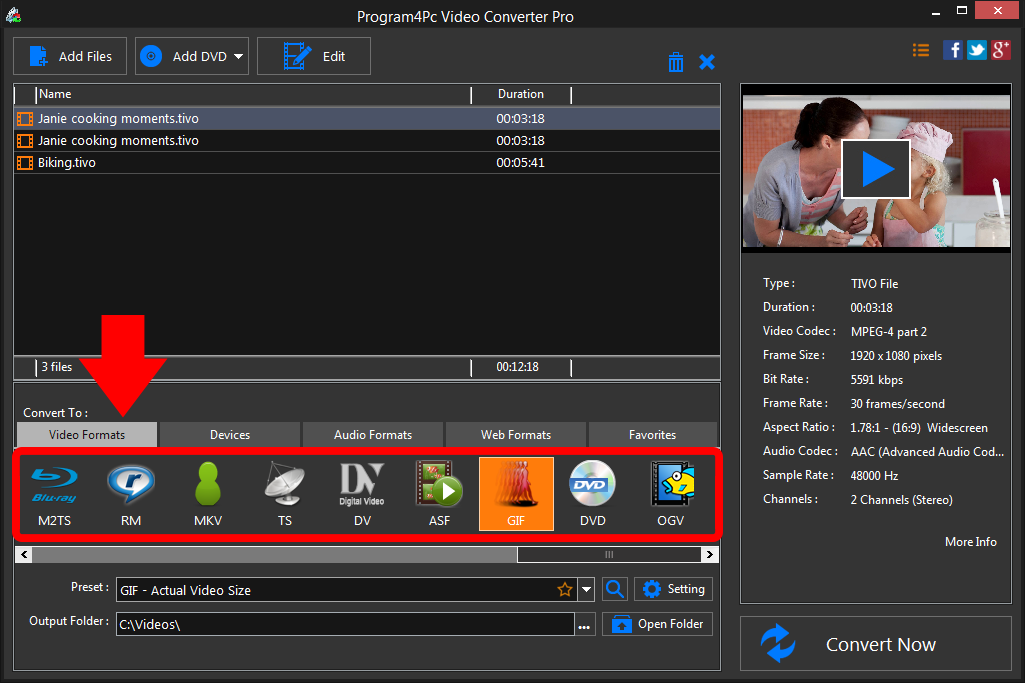Select the M2TS Blu-ray format icon

[x=54, y=494]
